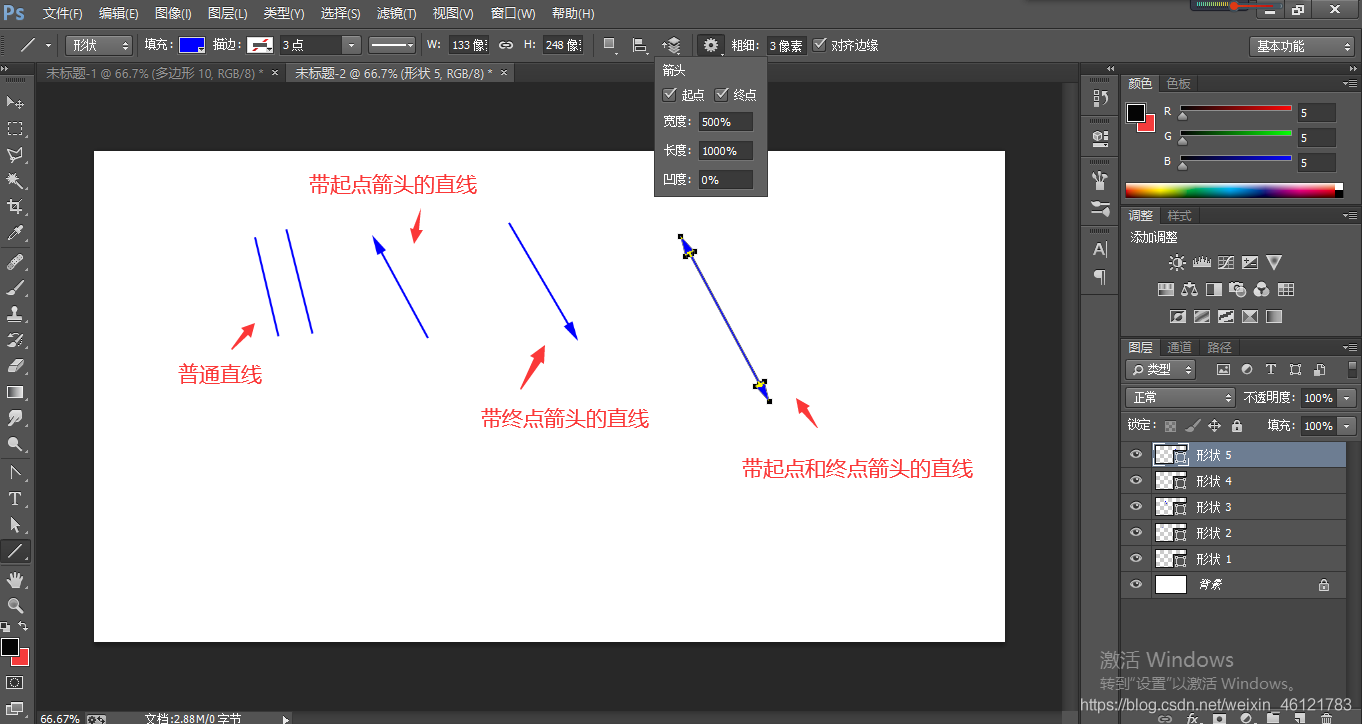The height and width of the screenshot is (724, 1362).
Task: Select the Rectangular Marquee tool
Action: coord(16,129)
